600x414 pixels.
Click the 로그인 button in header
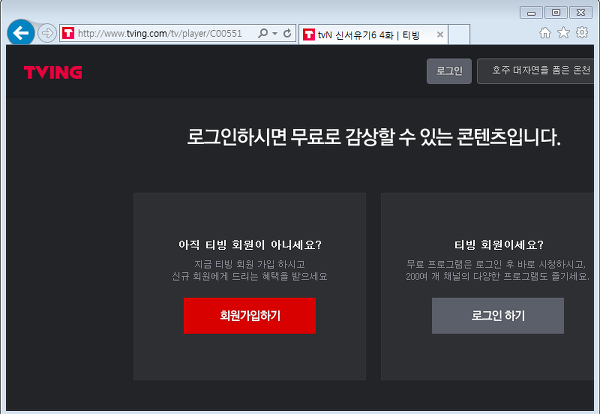click(x=449, y=71)
